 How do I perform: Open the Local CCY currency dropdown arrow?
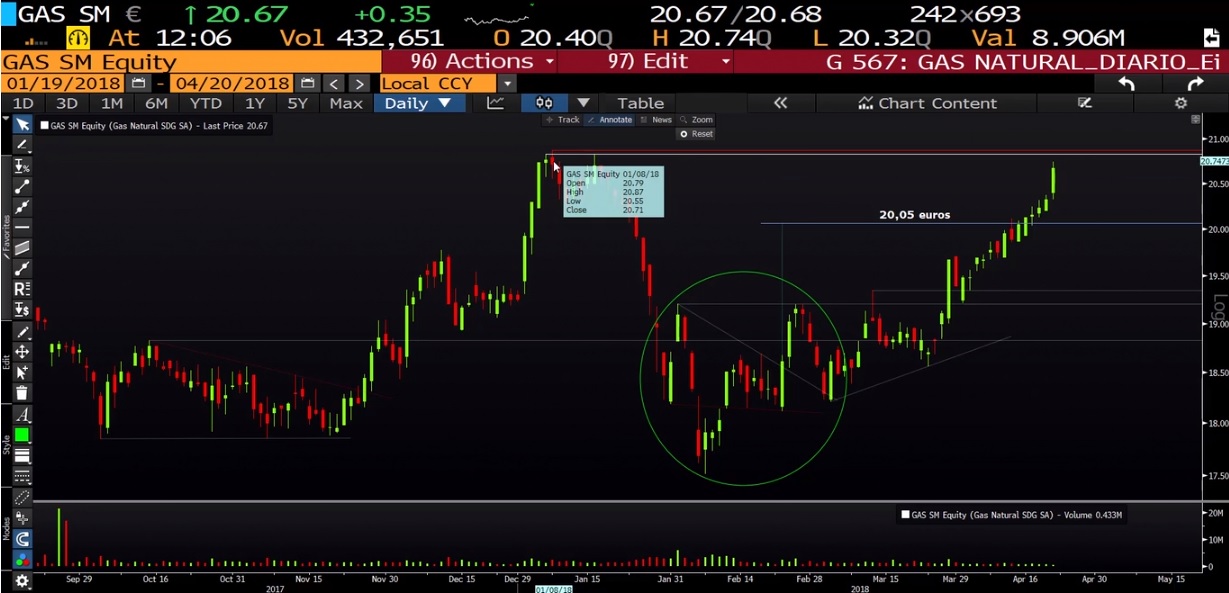click(x=507, y=84)
